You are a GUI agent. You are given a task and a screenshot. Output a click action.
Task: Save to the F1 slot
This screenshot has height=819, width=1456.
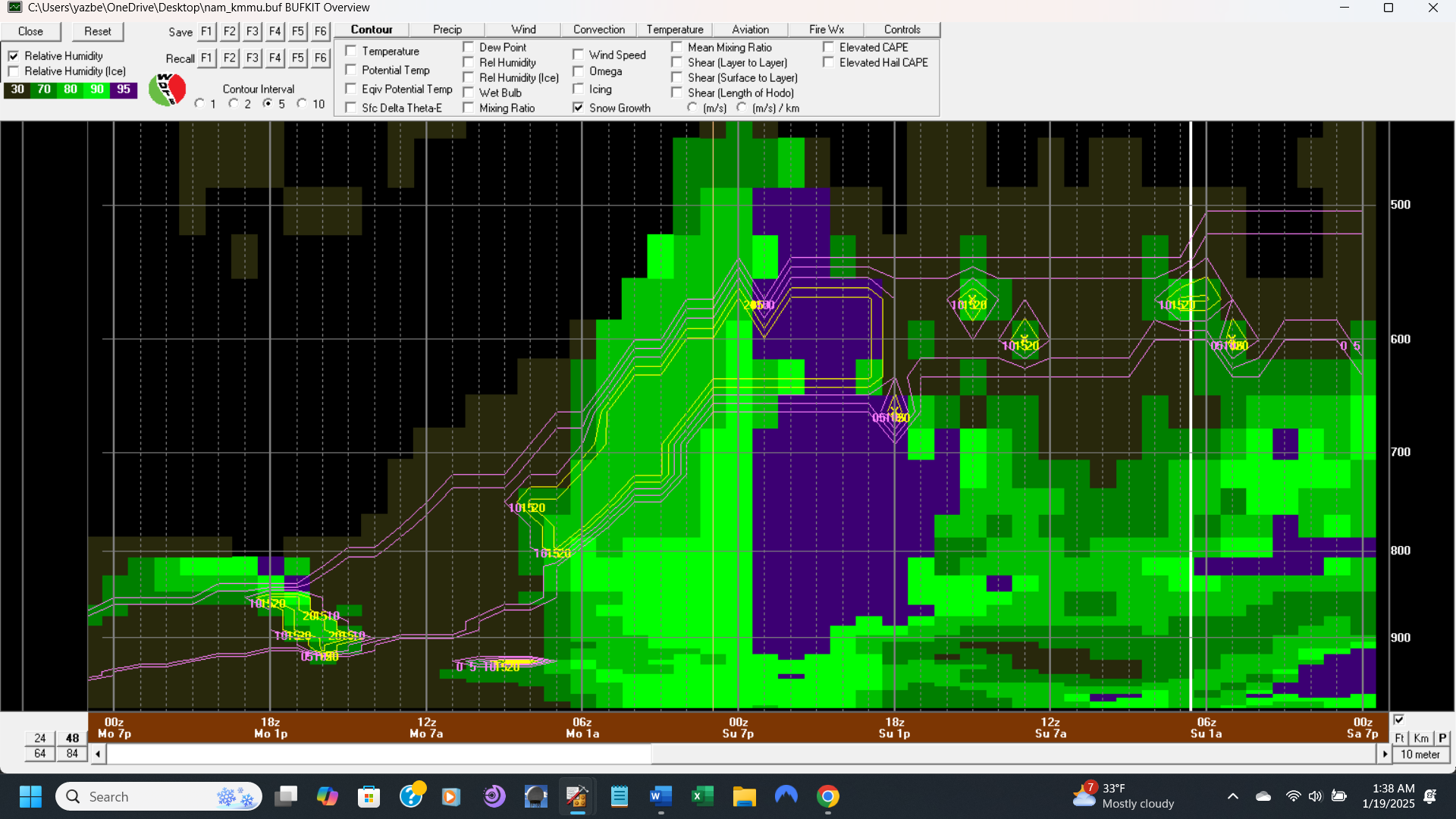pos(206,31)
